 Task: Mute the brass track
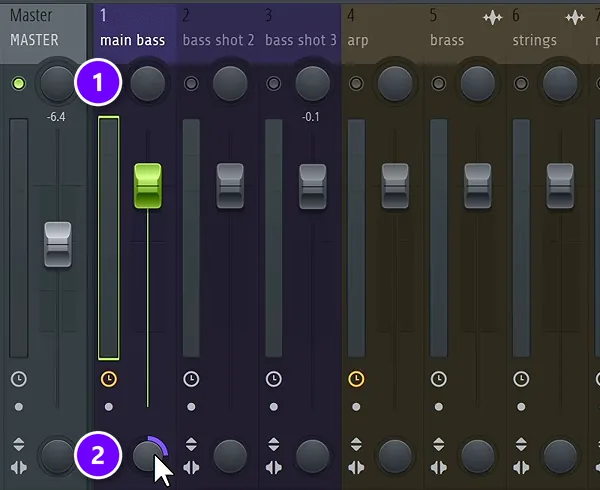439,83
